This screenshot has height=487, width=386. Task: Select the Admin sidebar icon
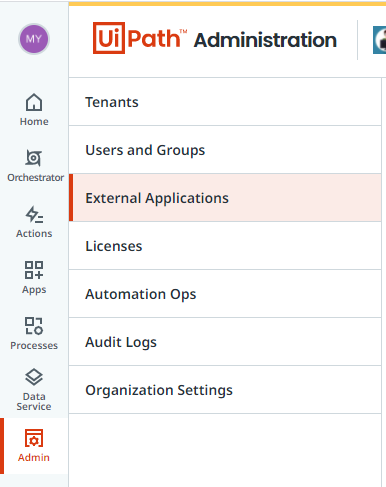coord(34,446)
